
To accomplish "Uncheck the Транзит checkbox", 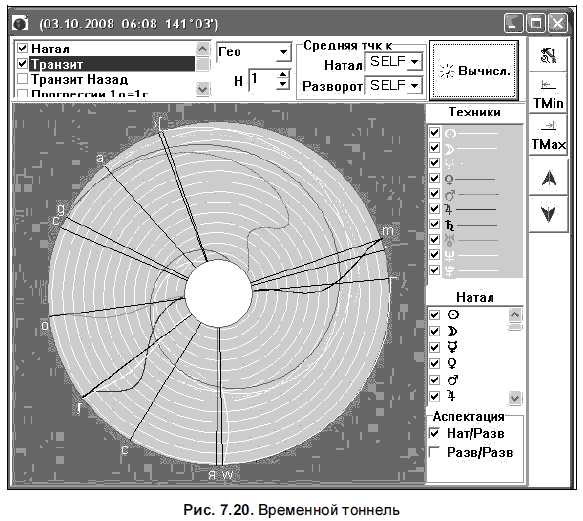I will tap(23, 64).
